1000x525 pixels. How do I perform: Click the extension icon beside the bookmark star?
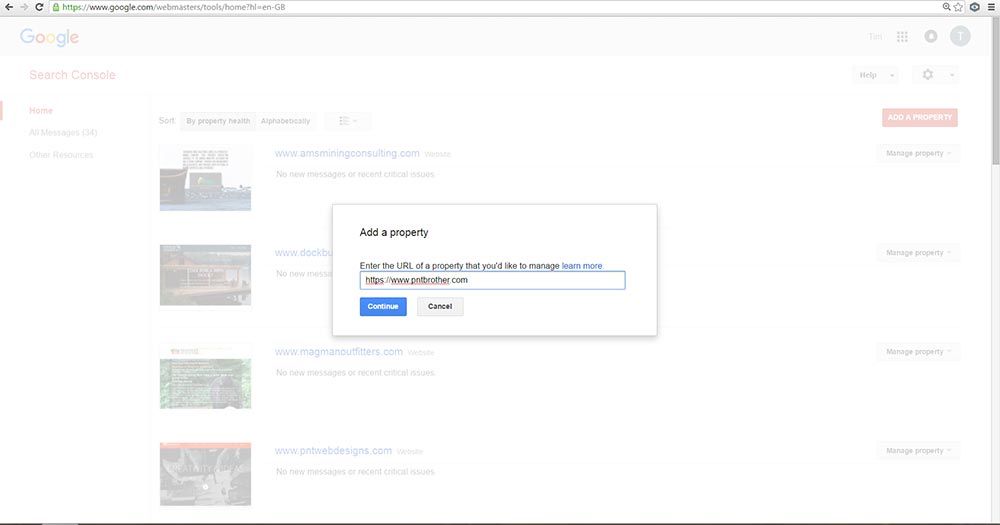click(974, 7)
